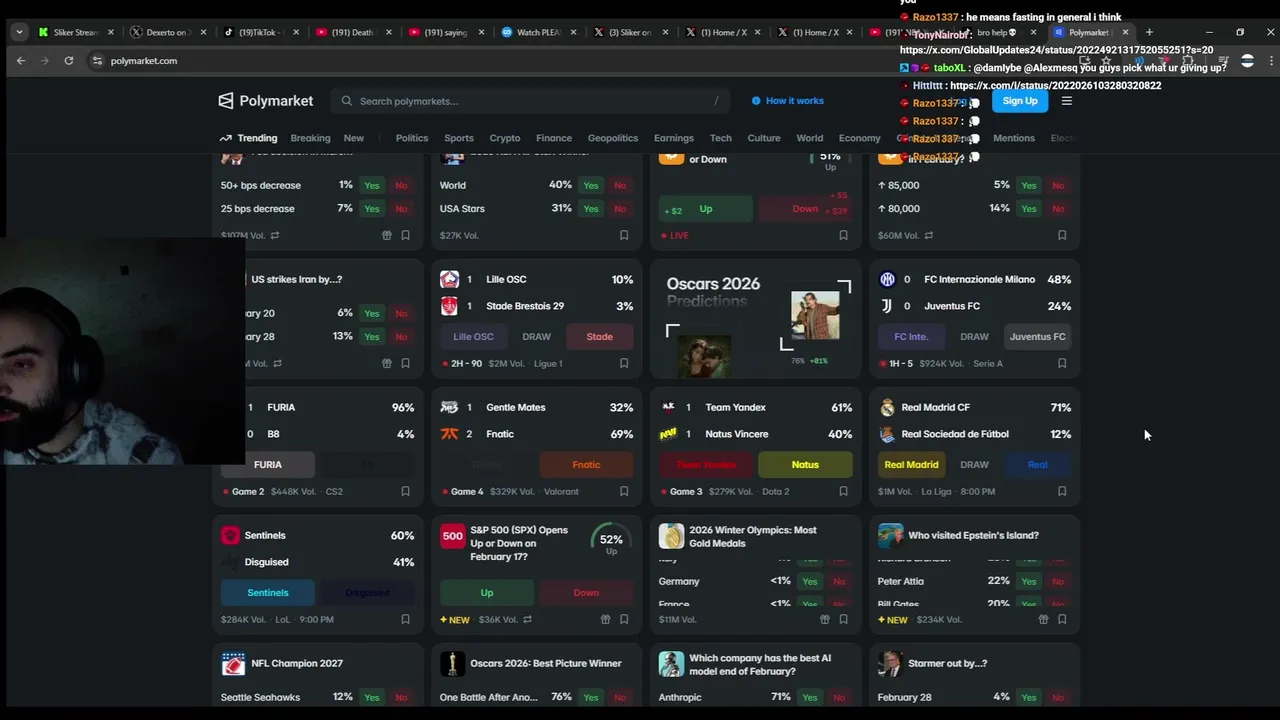Click Yes for Anthropic best AI model

810,697
